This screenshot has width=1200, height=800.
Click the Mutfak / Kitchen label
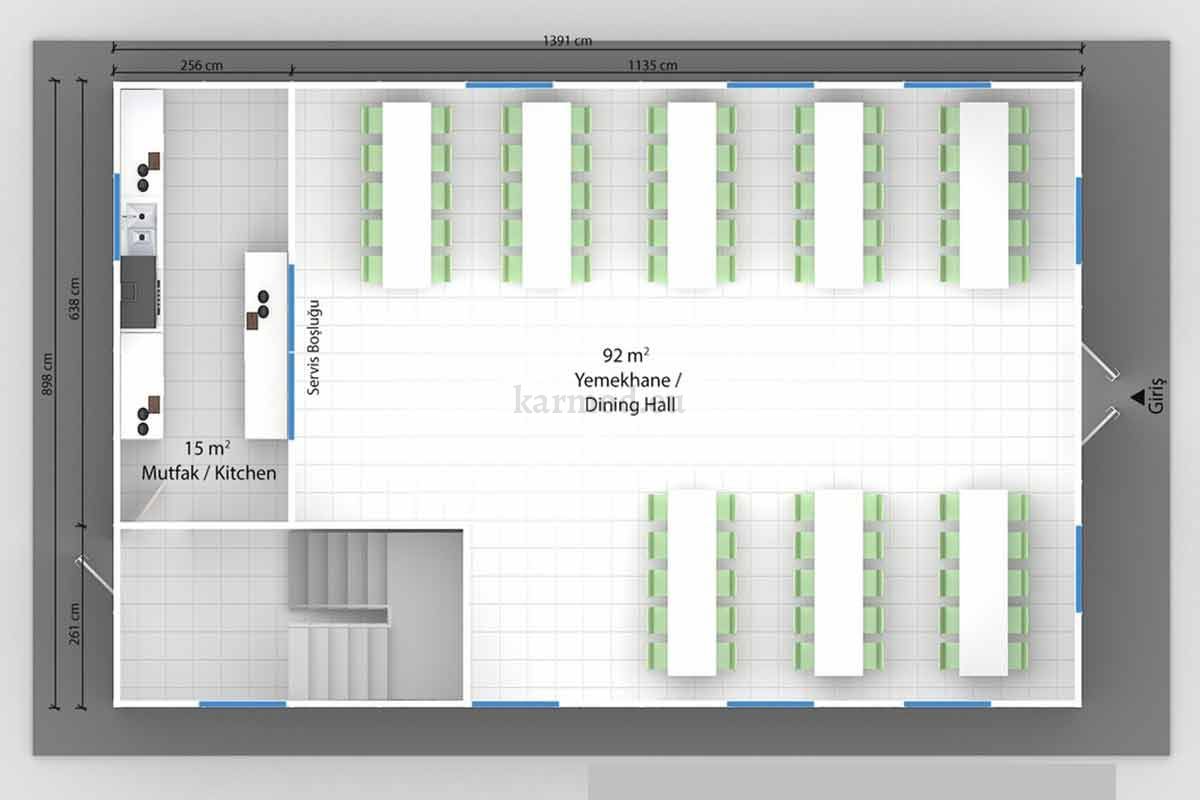pyautogui.click(x=207, y=472)
